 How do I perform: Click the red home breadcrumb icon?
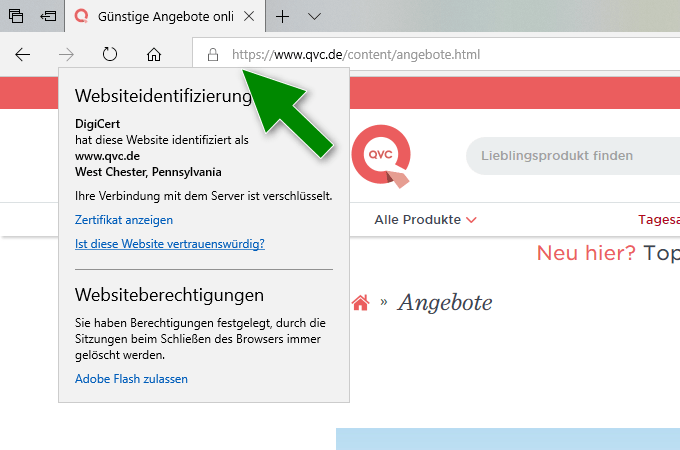click(x=360, y=302)
